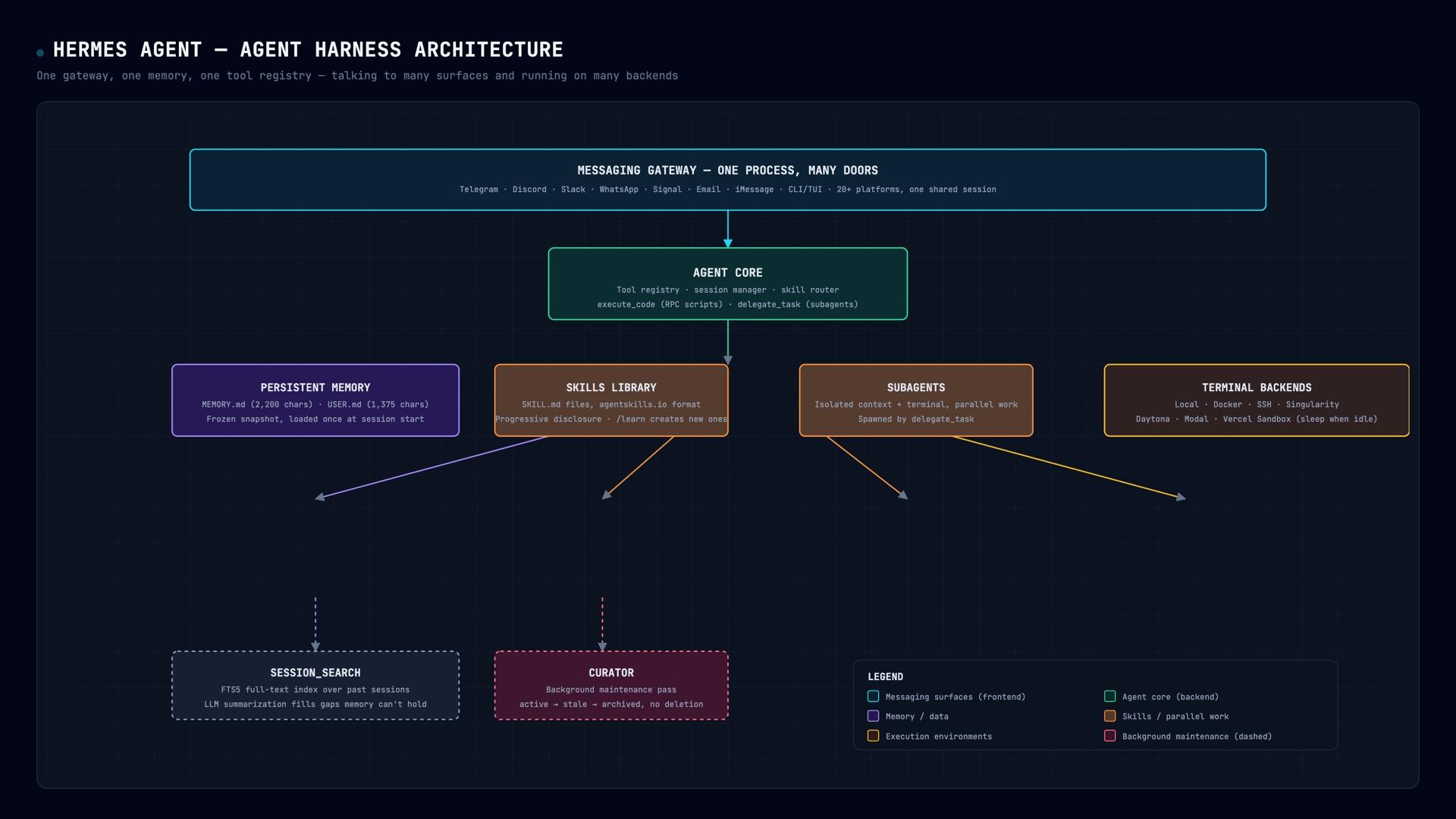Click the SESSION_SEARCH dashed node heading
The width and height of the screenshot is (1456, 819).
tap(315, 673)
